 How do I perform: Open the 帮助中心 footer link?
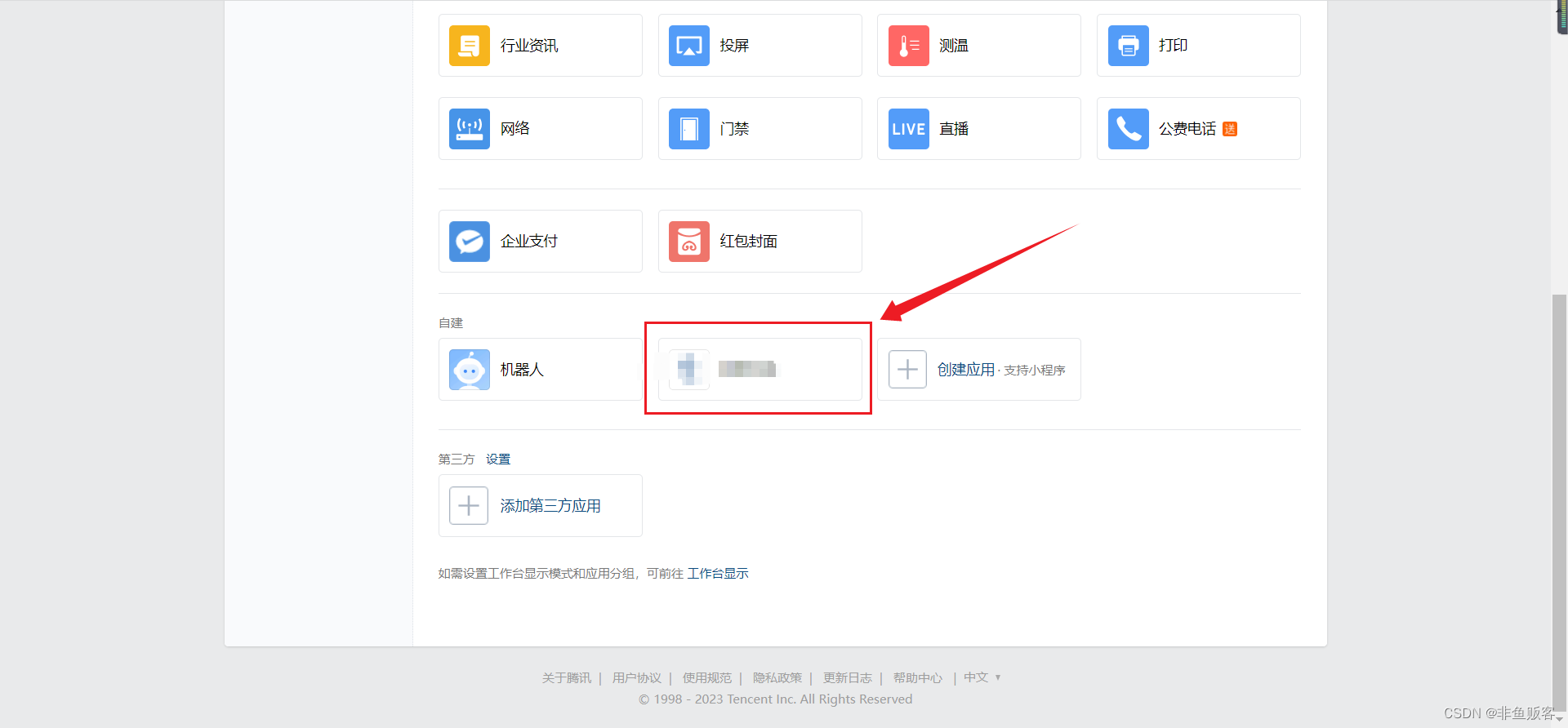918,678
